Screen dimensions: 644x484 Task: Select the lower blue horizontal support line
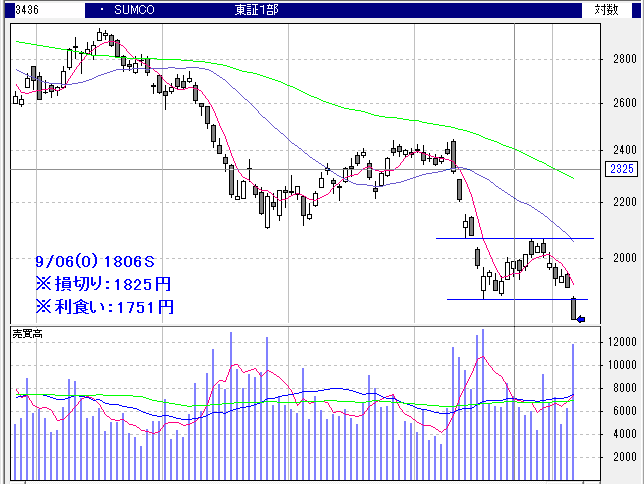pyautogui.click(x=510, y=299)
